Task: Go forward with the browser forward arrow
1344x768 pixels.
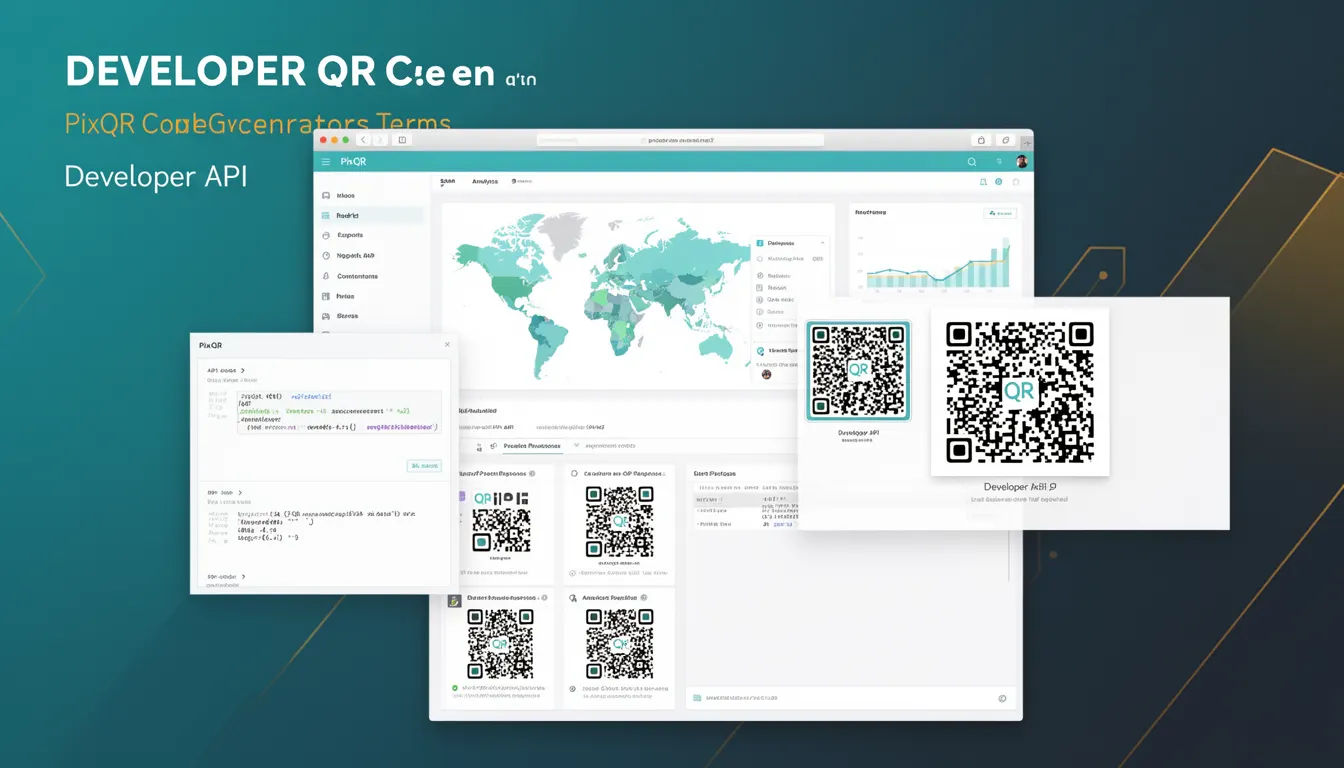Action: 379,141
